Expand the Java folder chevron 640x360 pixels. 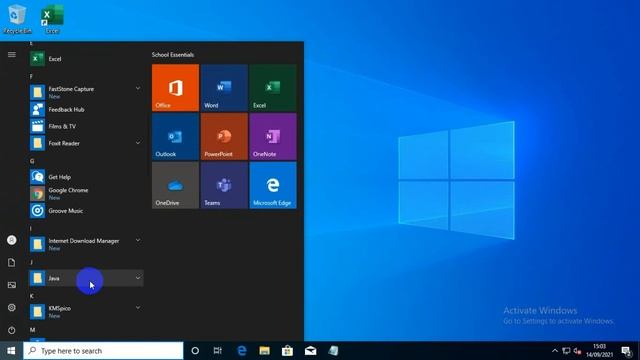[138, 278]
